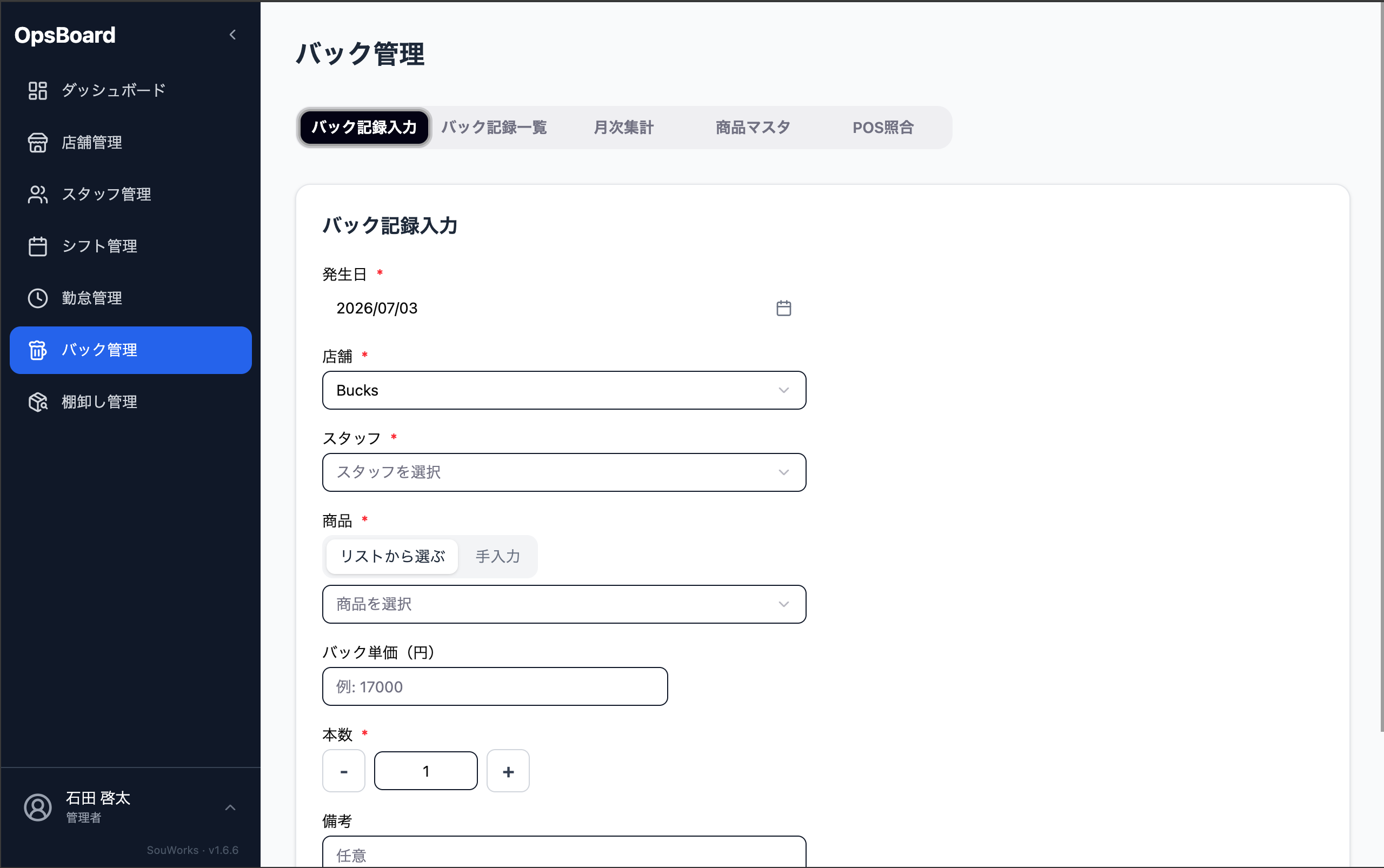Click the OpsBoard logo
This screenshot has height=868, width=1384.
[65, 36]
